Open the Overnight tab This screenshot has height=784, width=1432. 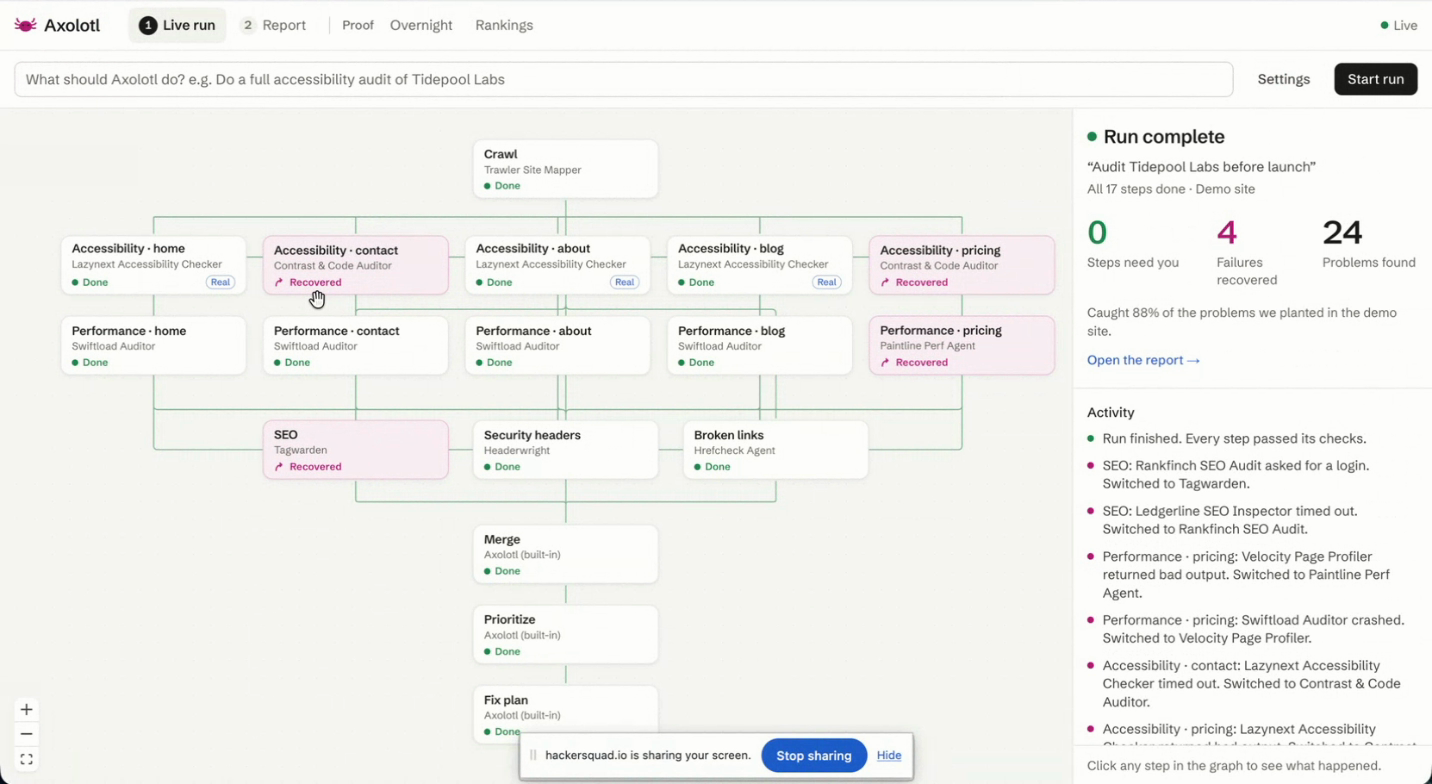pyautogui.click(x=421, y=25)
